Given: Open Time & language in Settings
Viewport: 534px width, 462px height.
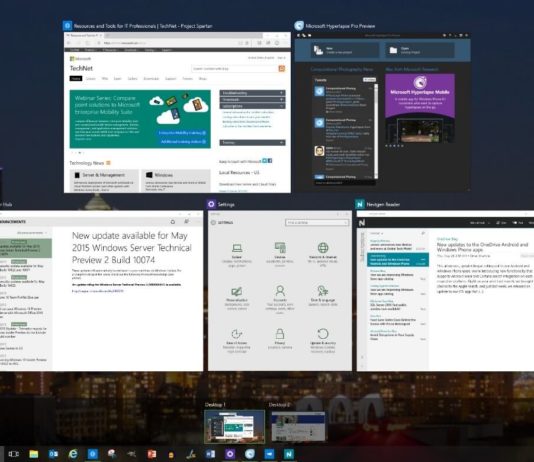Looking at the screenshot, I should click(x=323, y=296).
